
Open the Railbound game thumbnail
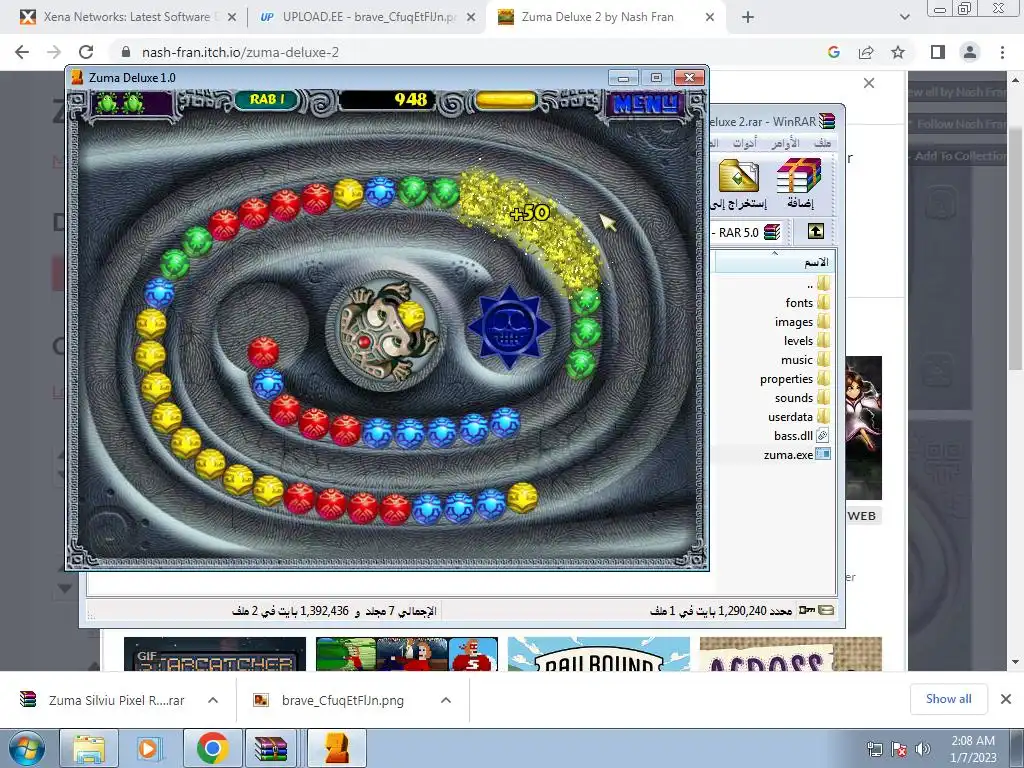(598, 654)
